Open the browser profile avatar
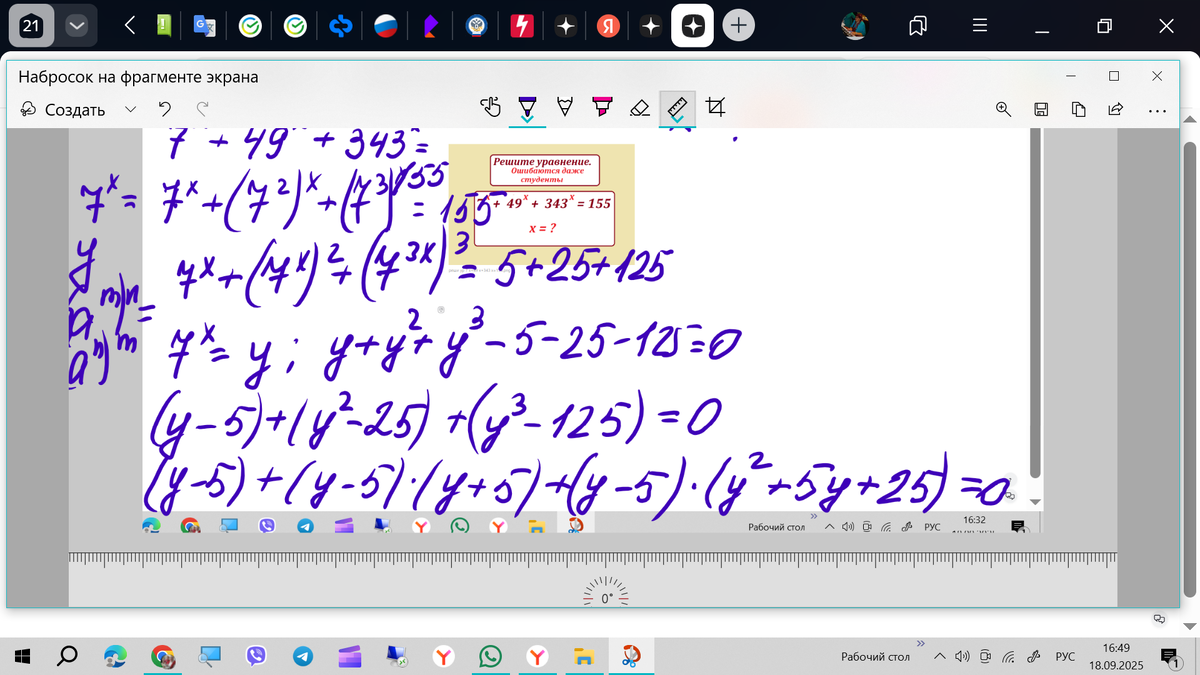The width and height of the screenshot is (1200, 675). [x=855, y=26]
